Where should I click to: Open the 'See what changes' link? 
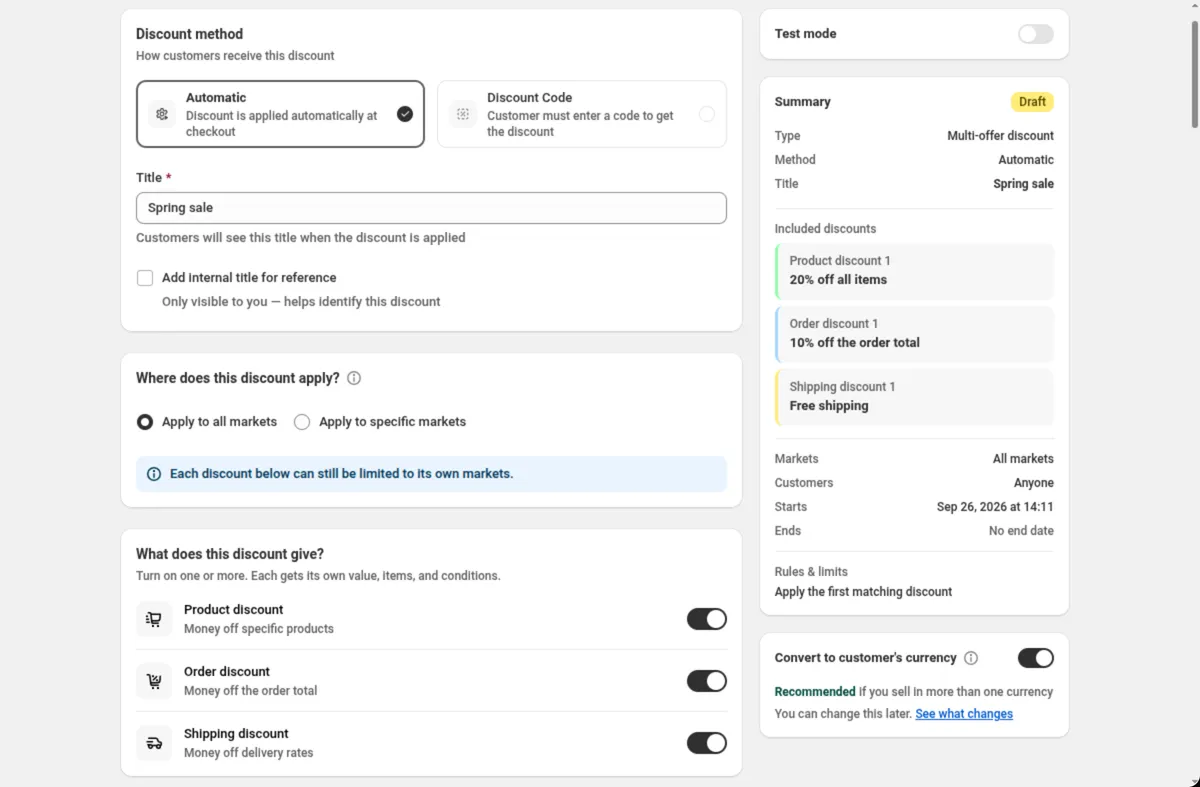[964, 714]
